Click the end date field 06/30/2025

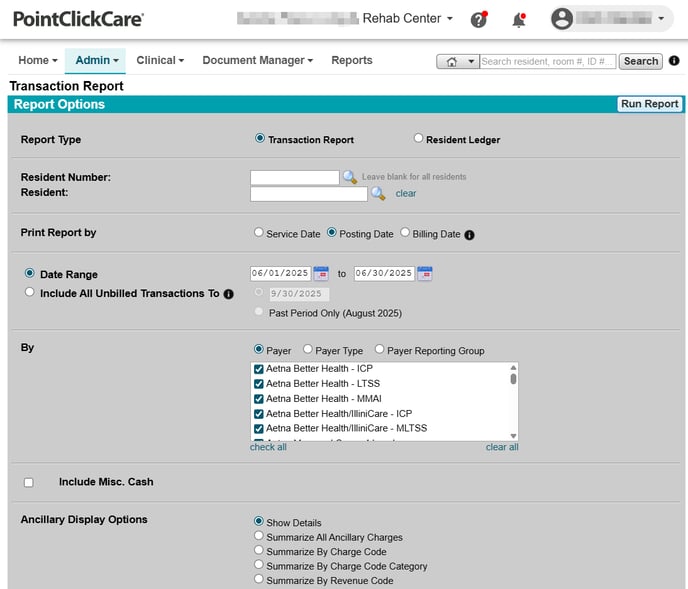384,273
